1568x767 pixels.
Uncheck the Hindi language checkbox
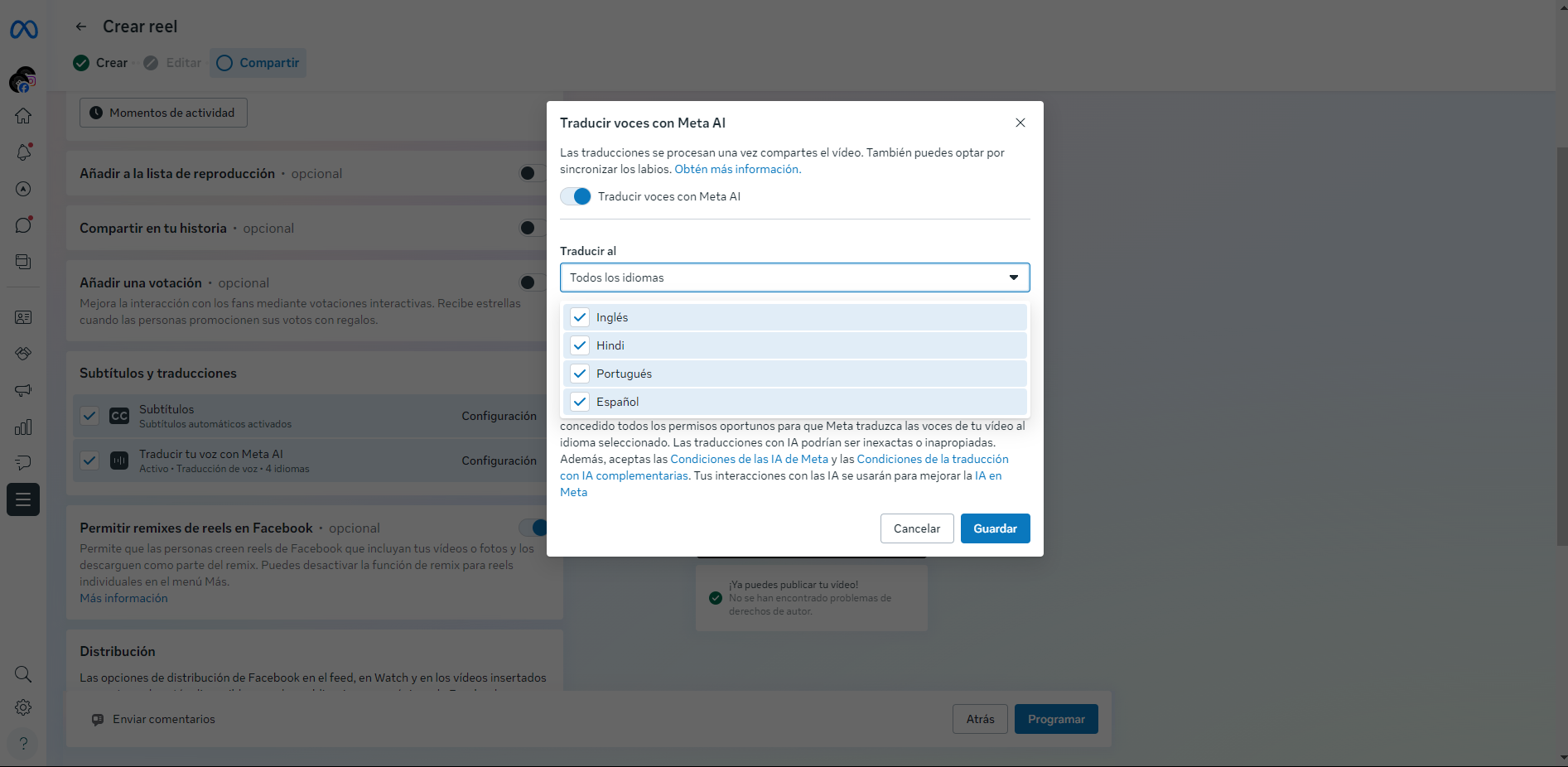[580, 345]
